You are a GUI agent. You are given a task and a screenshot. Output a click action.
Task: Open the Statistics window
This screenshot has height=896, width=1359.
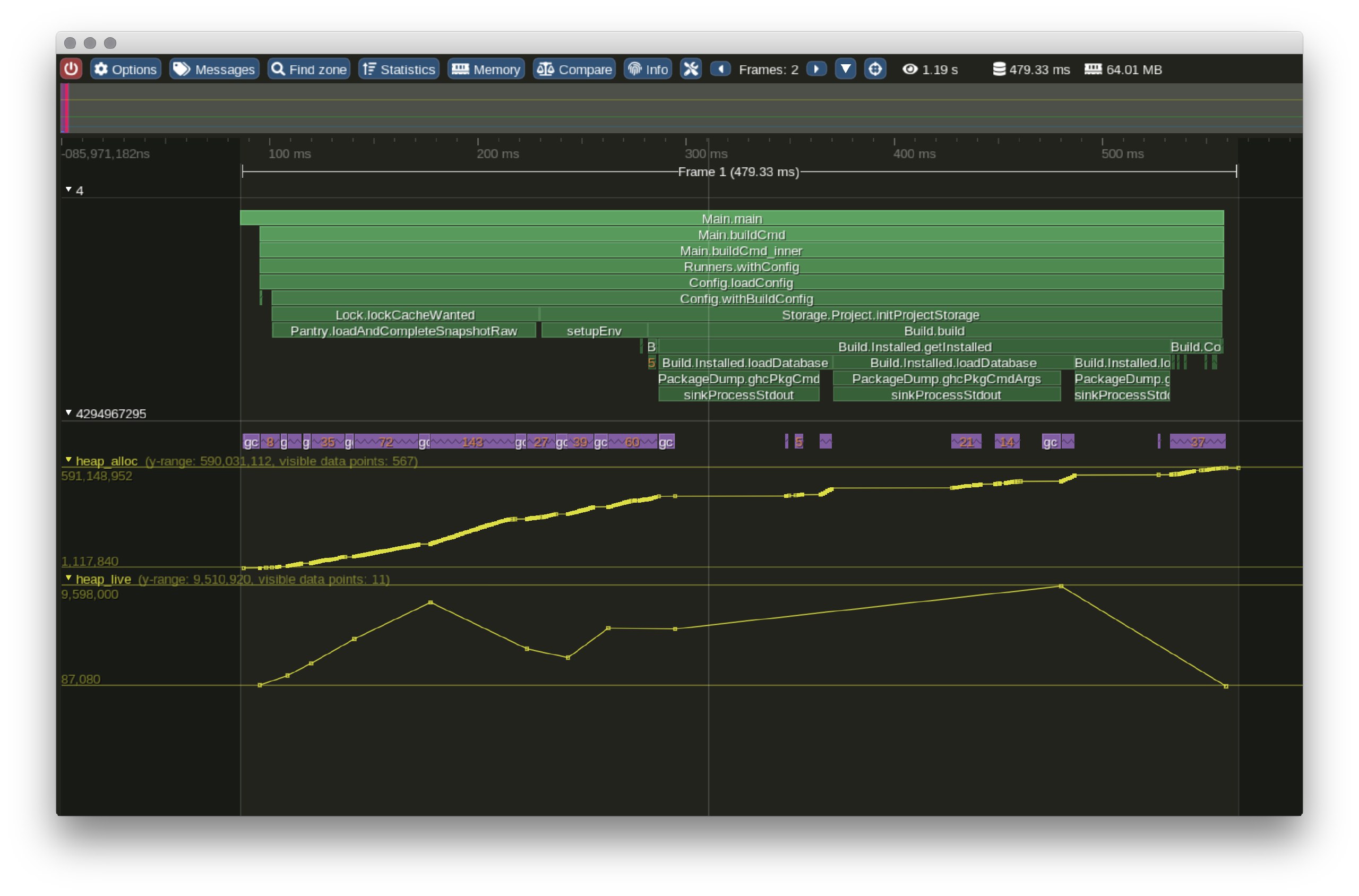(x=398, y=69)
